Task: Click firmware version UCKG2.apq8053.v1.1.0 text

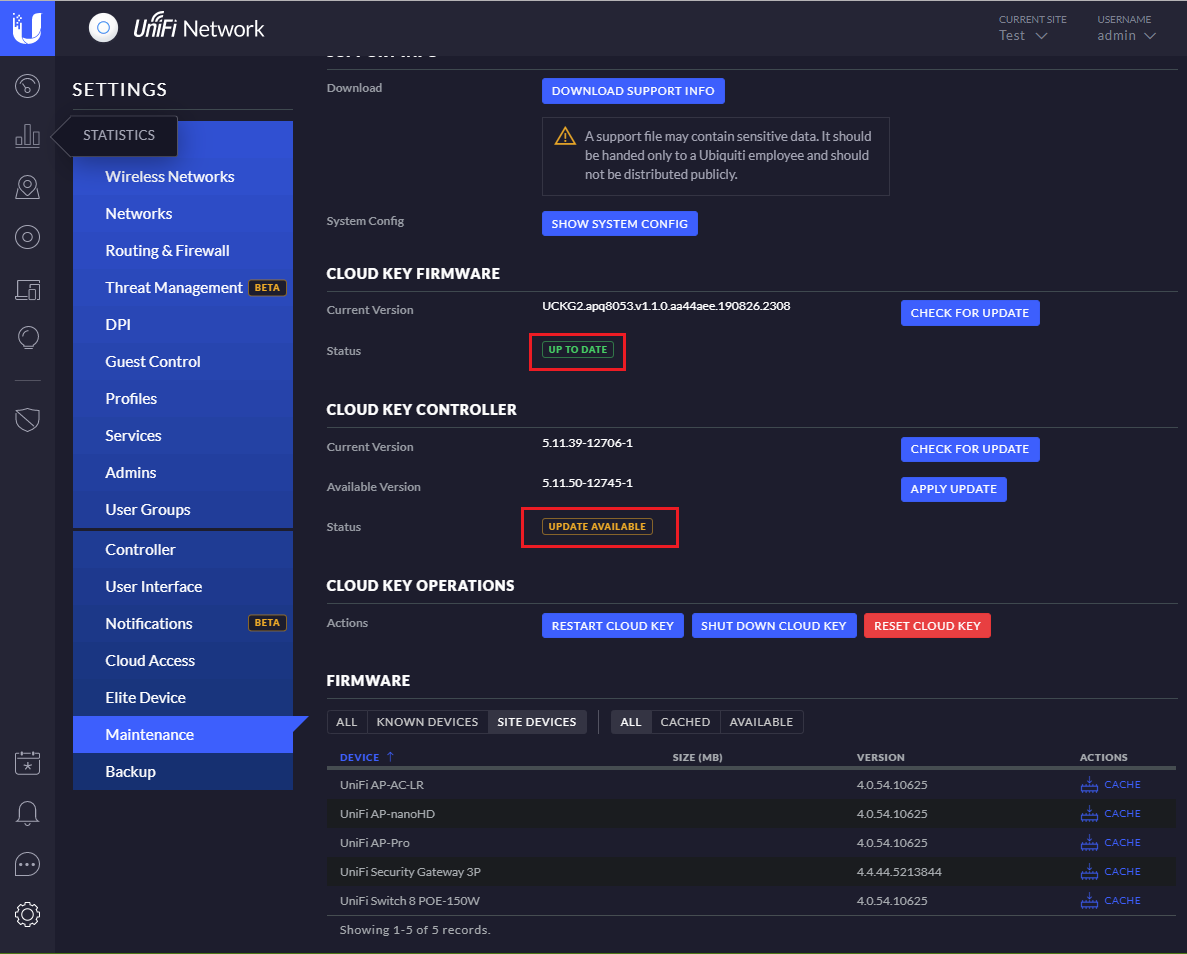Action: tap(666, 307)
